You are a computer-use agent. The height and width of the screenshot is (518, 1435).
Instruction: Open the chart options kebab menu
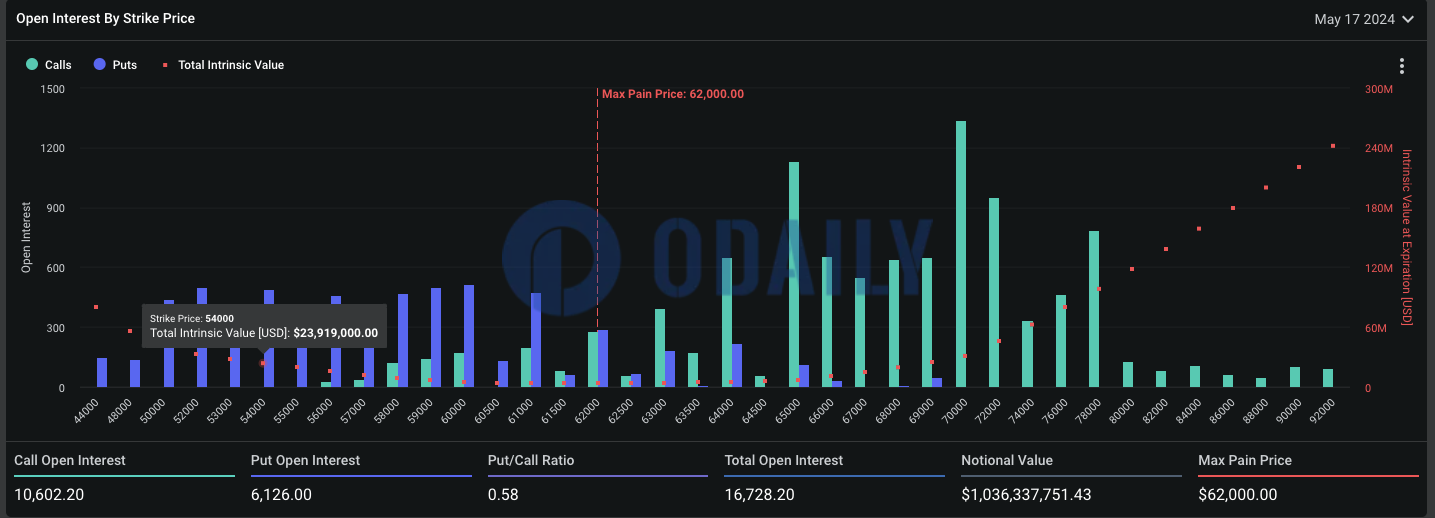click(x=1402, y=66)
